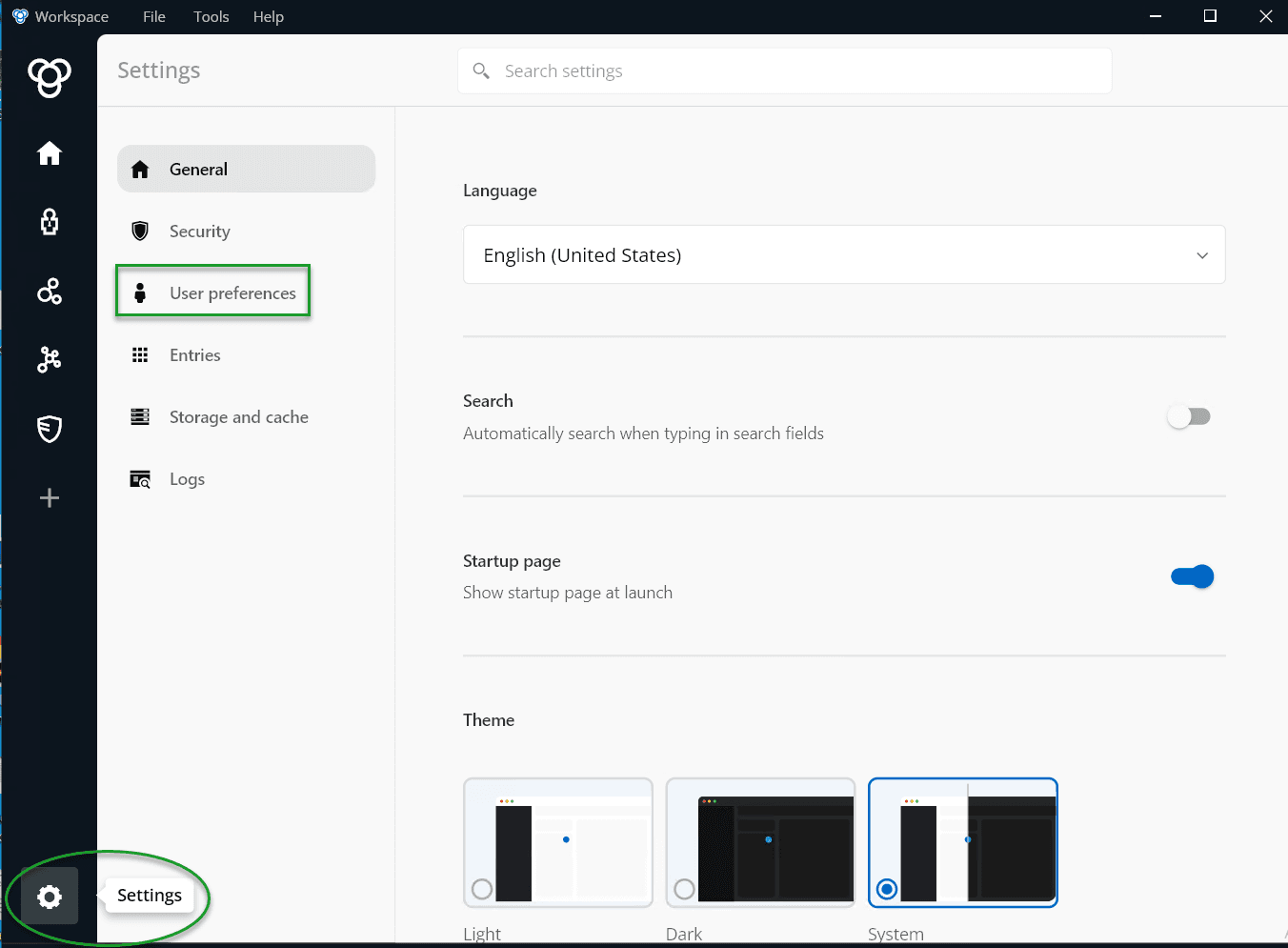Open the padlock icon in sidebar
Image resolution: width=1288 pixels, height=948 pixels.
(x=50, y=222)
